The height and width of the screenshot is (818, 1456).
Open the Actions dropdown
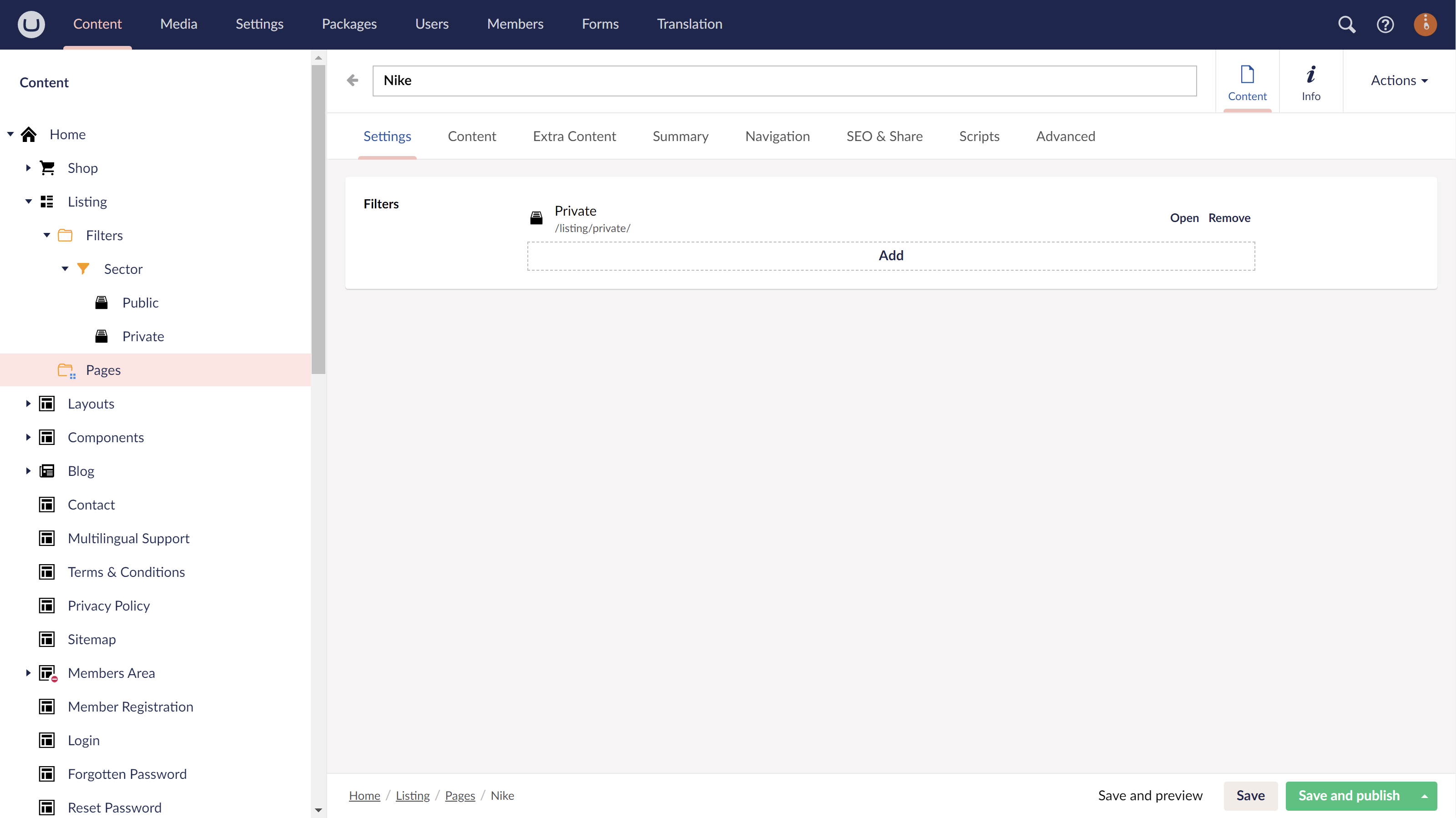tap(1399, 80)
